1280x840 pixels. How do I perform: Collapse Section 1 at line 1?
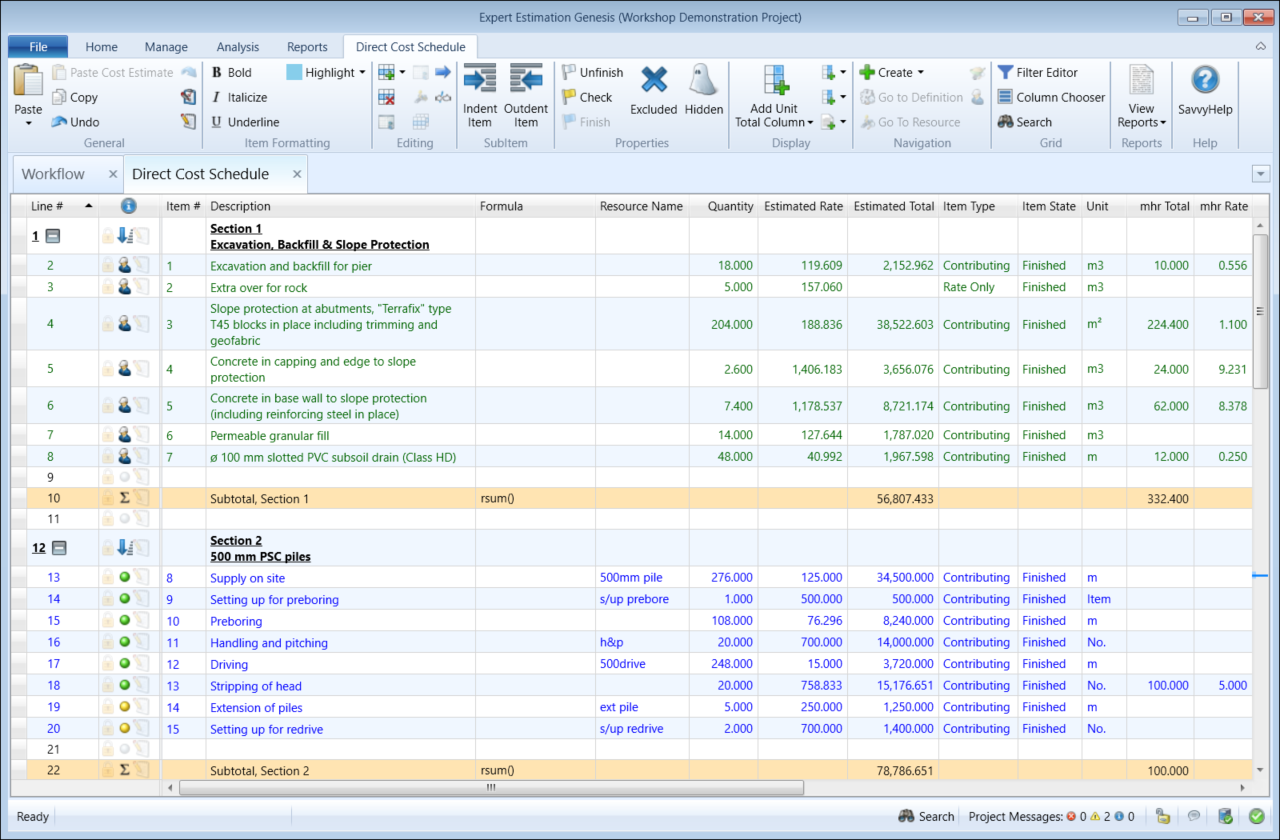click(53, 237)
